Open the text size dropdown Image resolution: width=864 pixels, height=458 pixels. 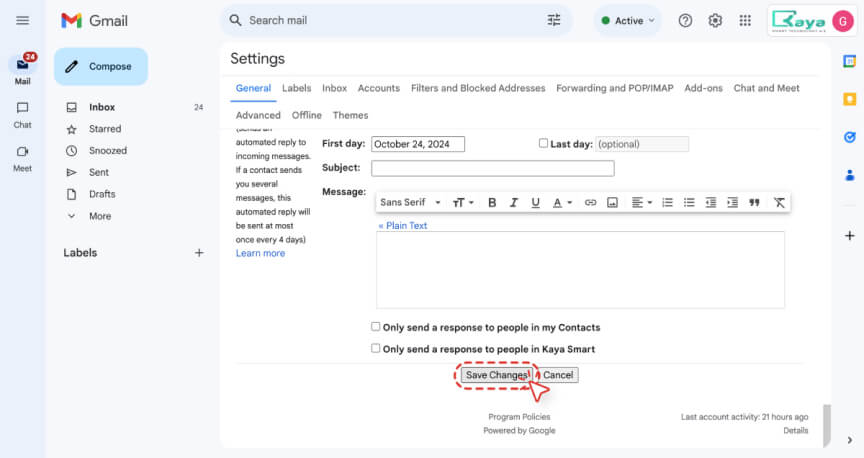tap(463, 203)
